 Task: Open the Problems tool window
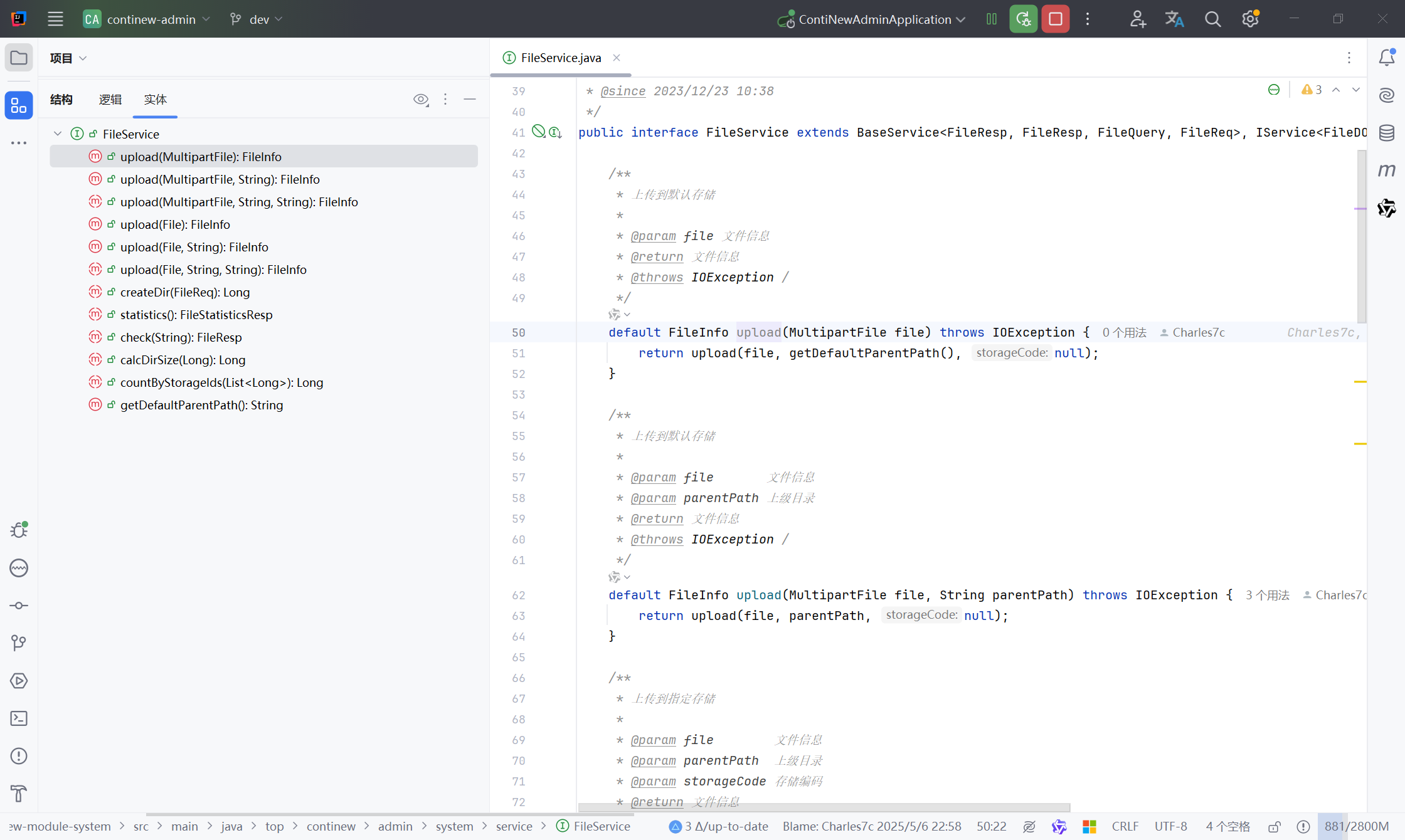click(19, 756)
